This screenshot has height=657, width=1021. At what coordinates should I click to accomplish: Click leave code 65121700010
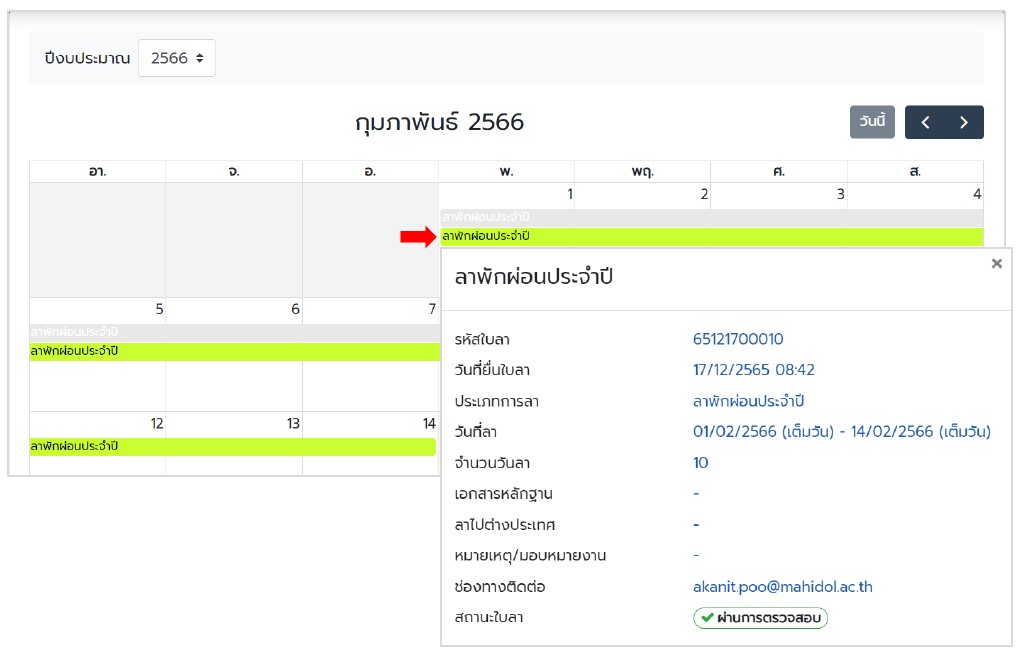(x=738, y=339)
